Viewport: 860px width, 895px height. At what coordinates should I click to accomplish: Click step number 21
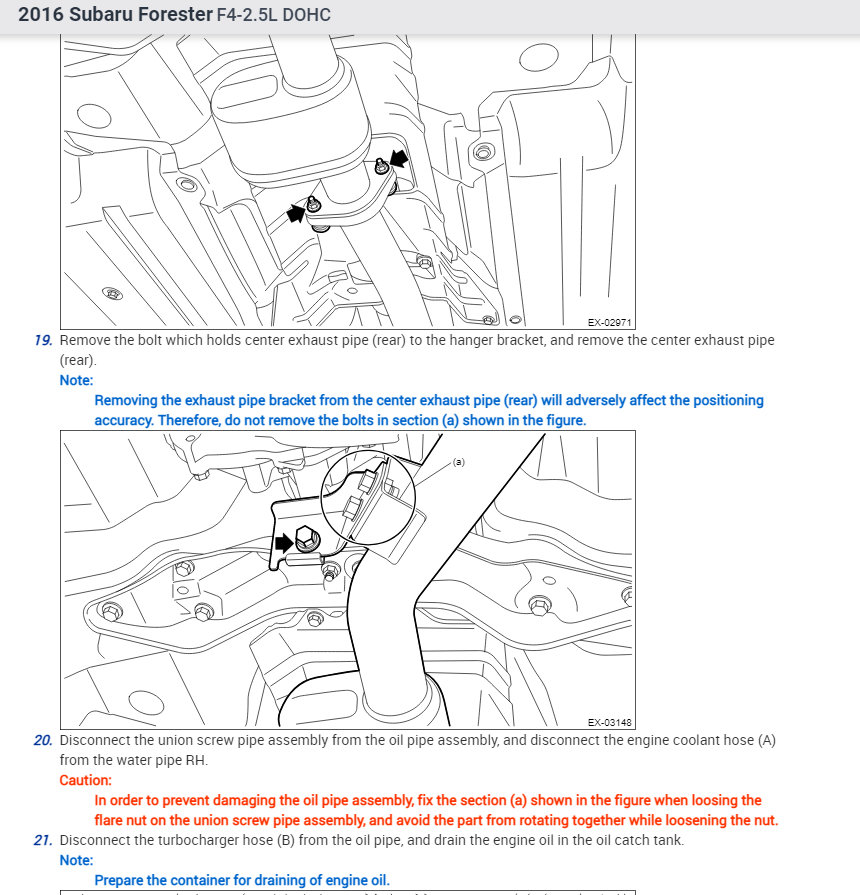[43, 840]
